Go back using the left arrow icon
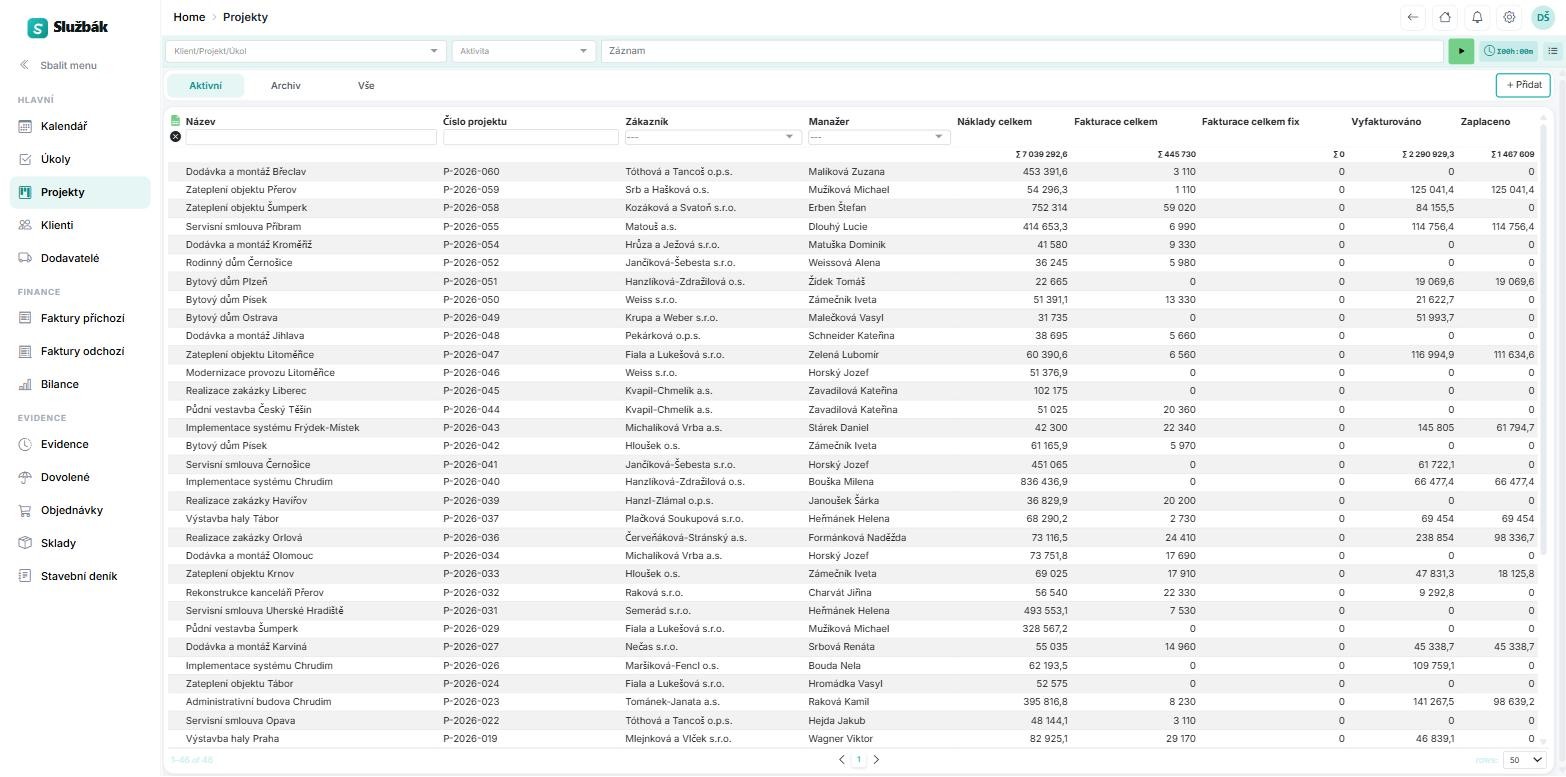This screenshot has width=1566, height=777. point(1412,17)
